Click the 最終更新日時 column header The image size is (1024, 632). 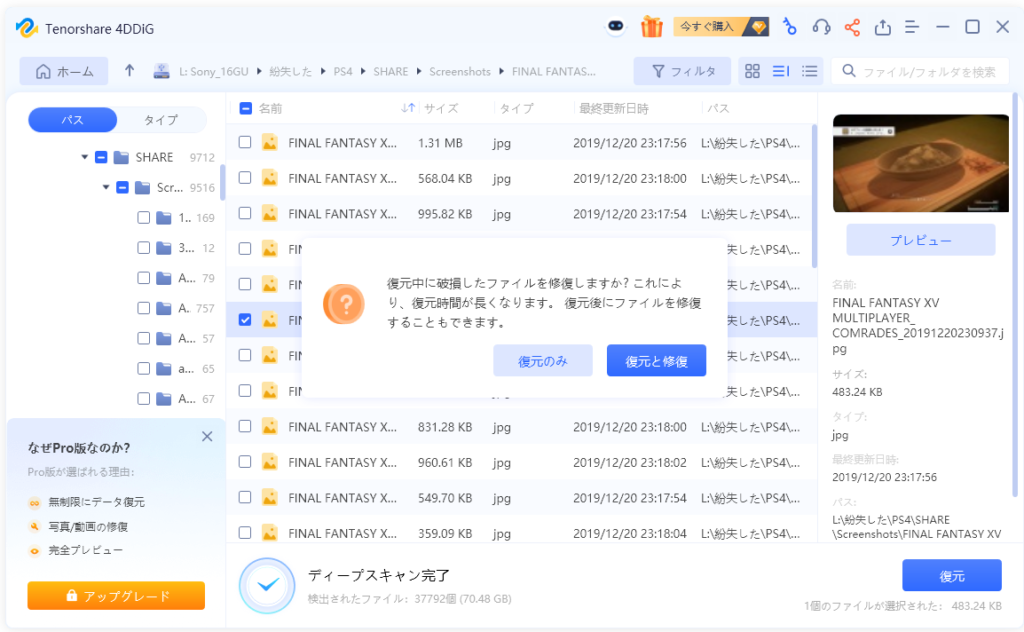pos(614,108)
